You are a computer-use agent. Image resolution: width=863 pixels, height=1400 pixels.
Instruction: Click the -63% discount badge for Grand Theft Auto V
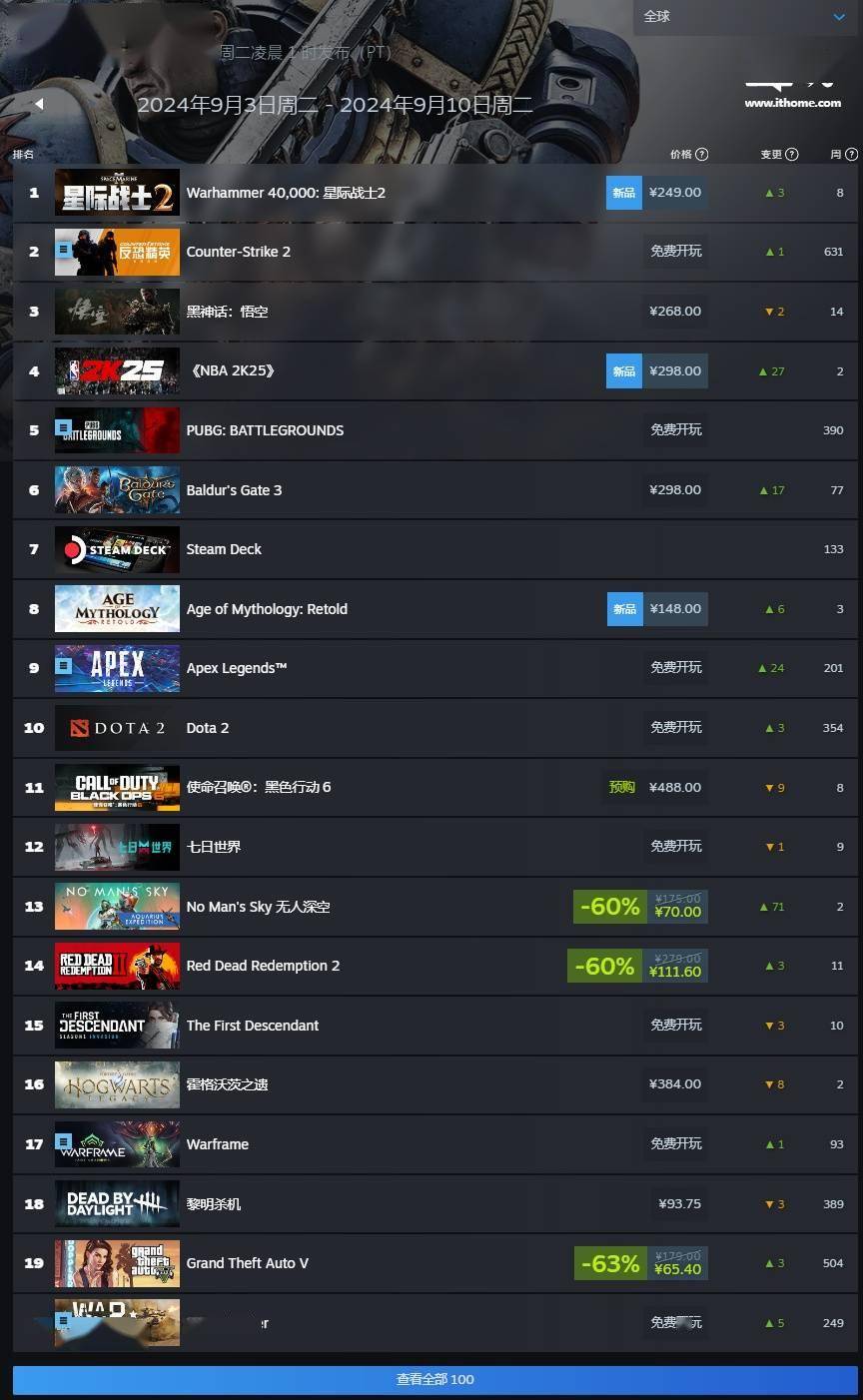click(607, 1263)
